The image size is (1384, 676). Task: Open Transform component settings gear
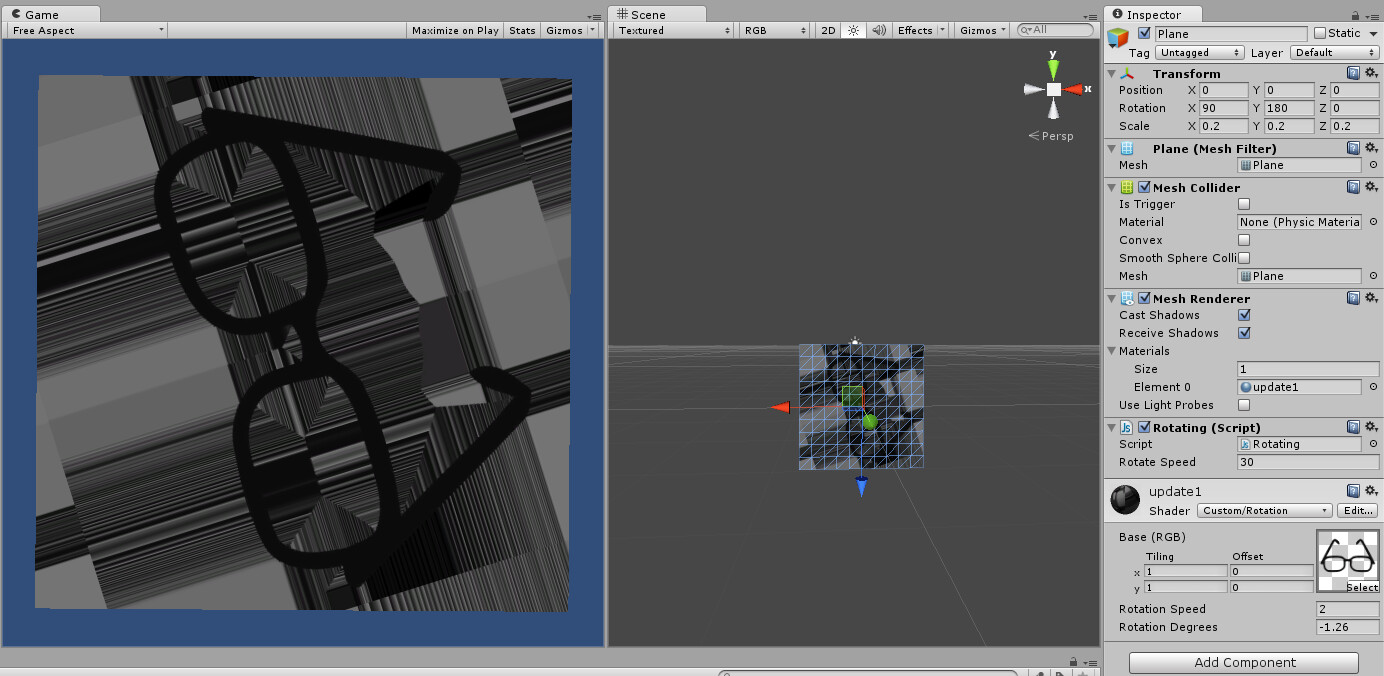point(1371,72)
